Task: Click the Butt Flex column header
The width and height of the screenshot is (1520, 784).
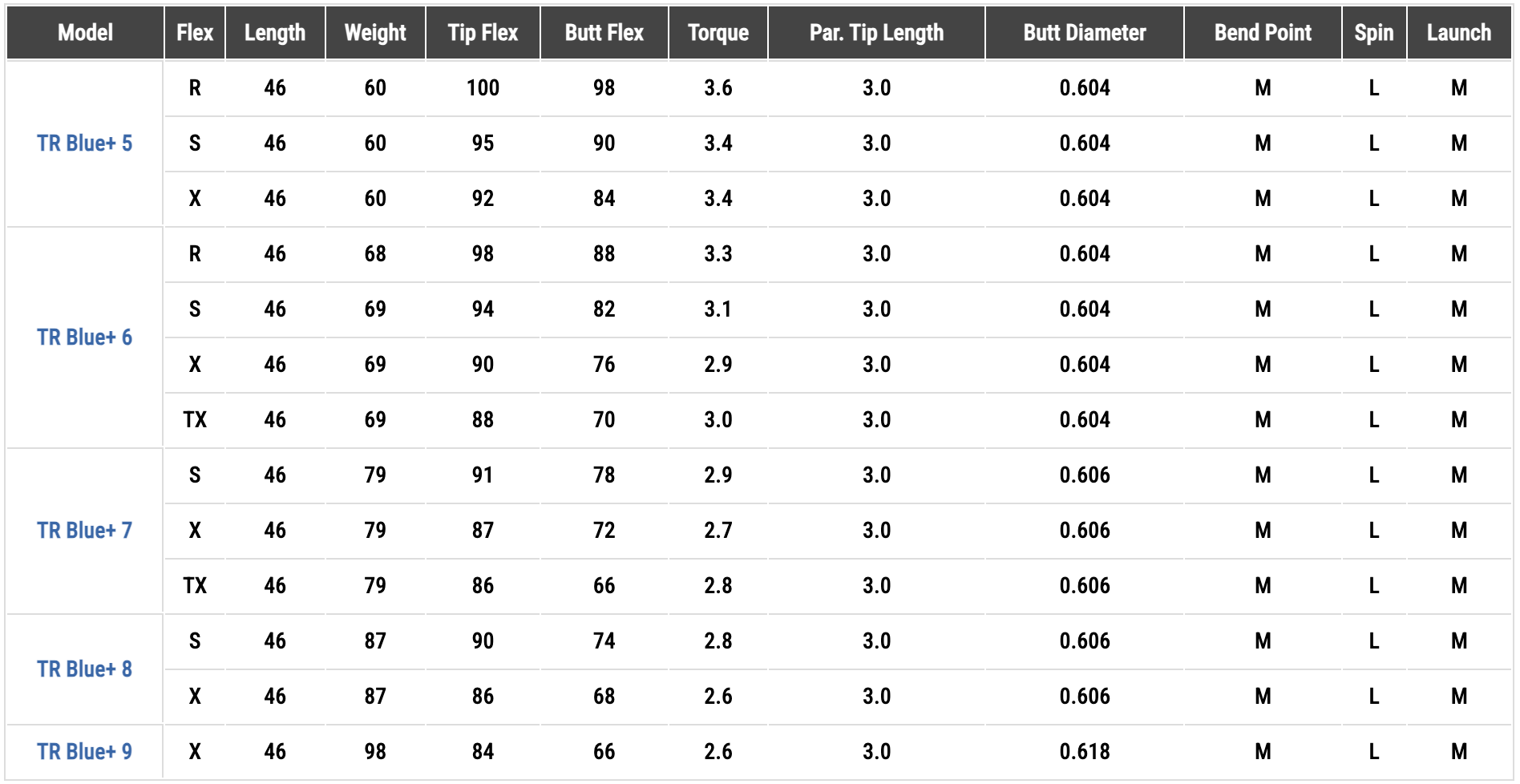Action: coord(604,33)
